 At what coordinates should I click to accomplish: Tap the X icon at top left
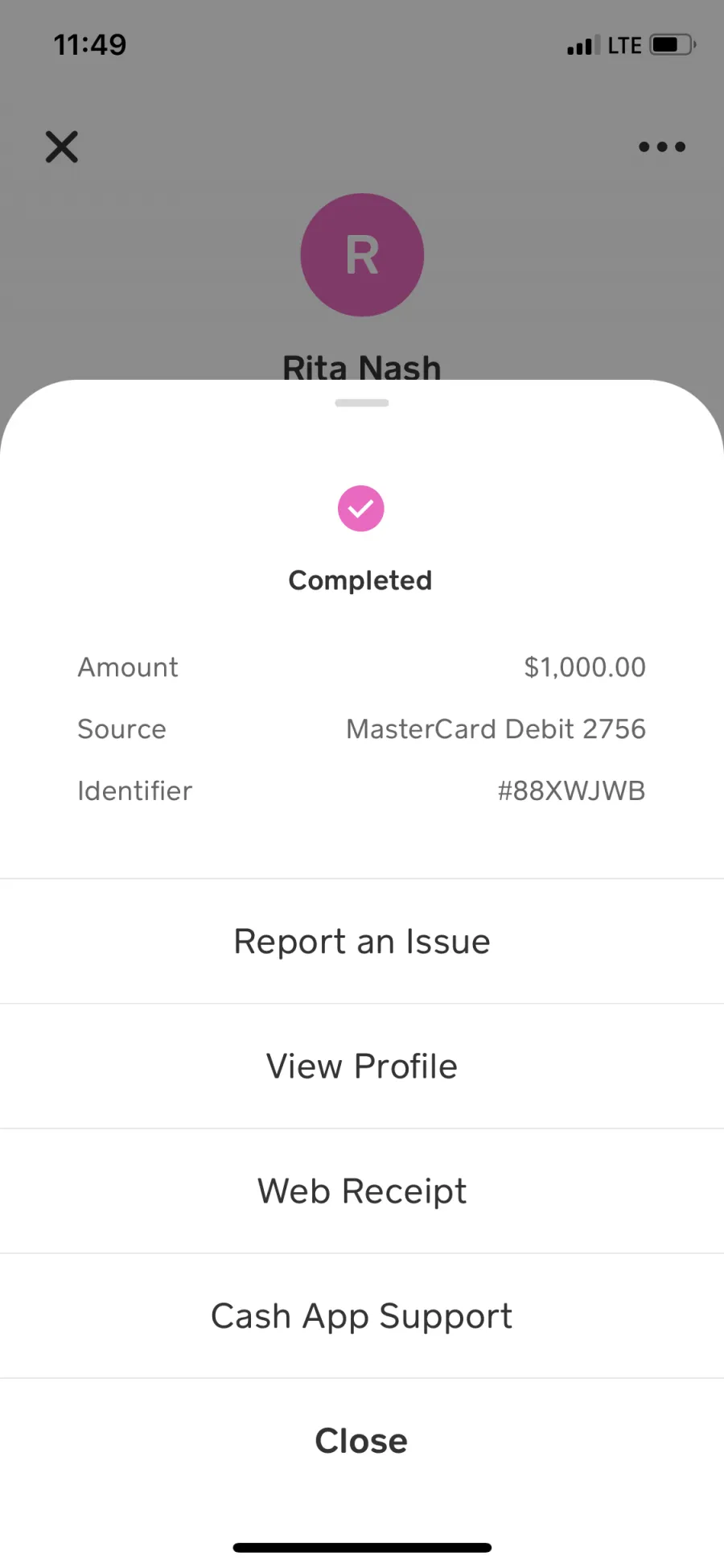pyautogui.click(x=62, y=147)
